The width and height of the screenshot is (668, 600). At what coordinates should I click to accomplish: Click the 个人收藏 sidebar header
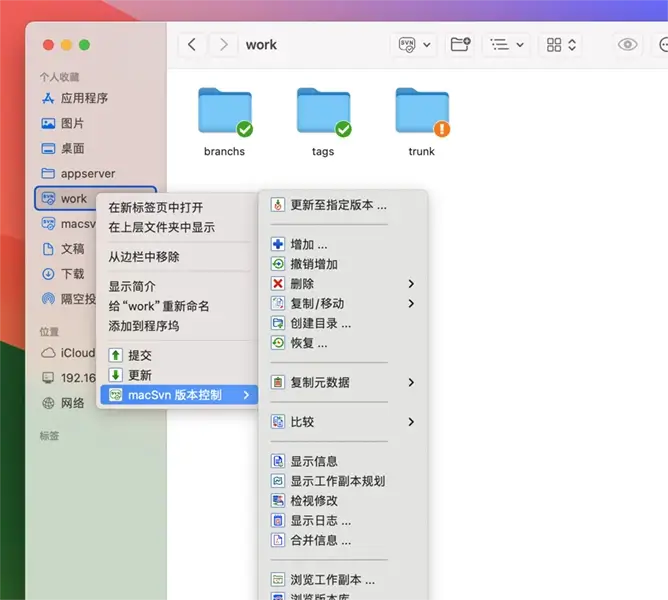coord(60,77)
